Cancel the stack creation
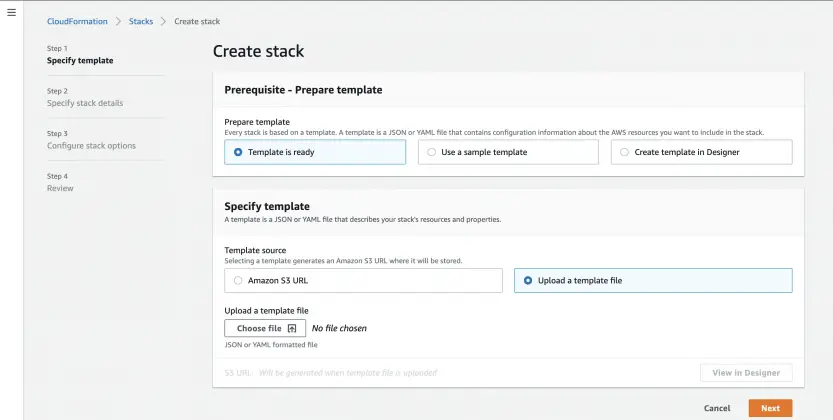 717,408
